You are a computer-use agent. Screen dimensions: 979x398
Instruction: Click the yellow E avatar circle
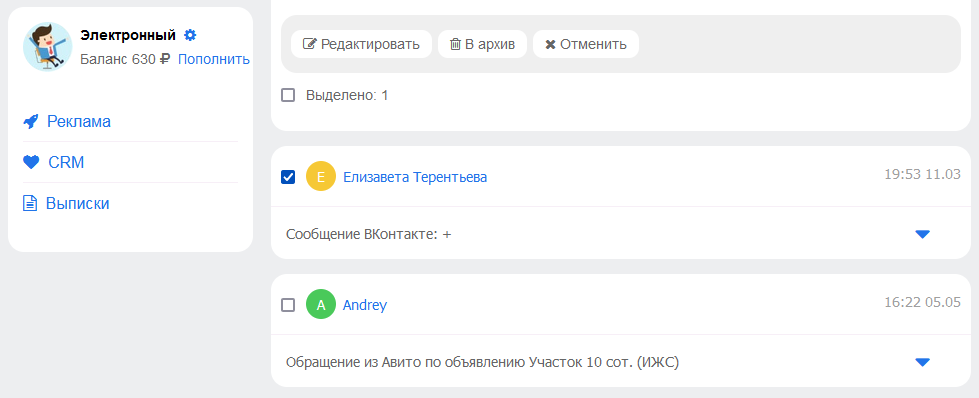click(x=321, y=177)
